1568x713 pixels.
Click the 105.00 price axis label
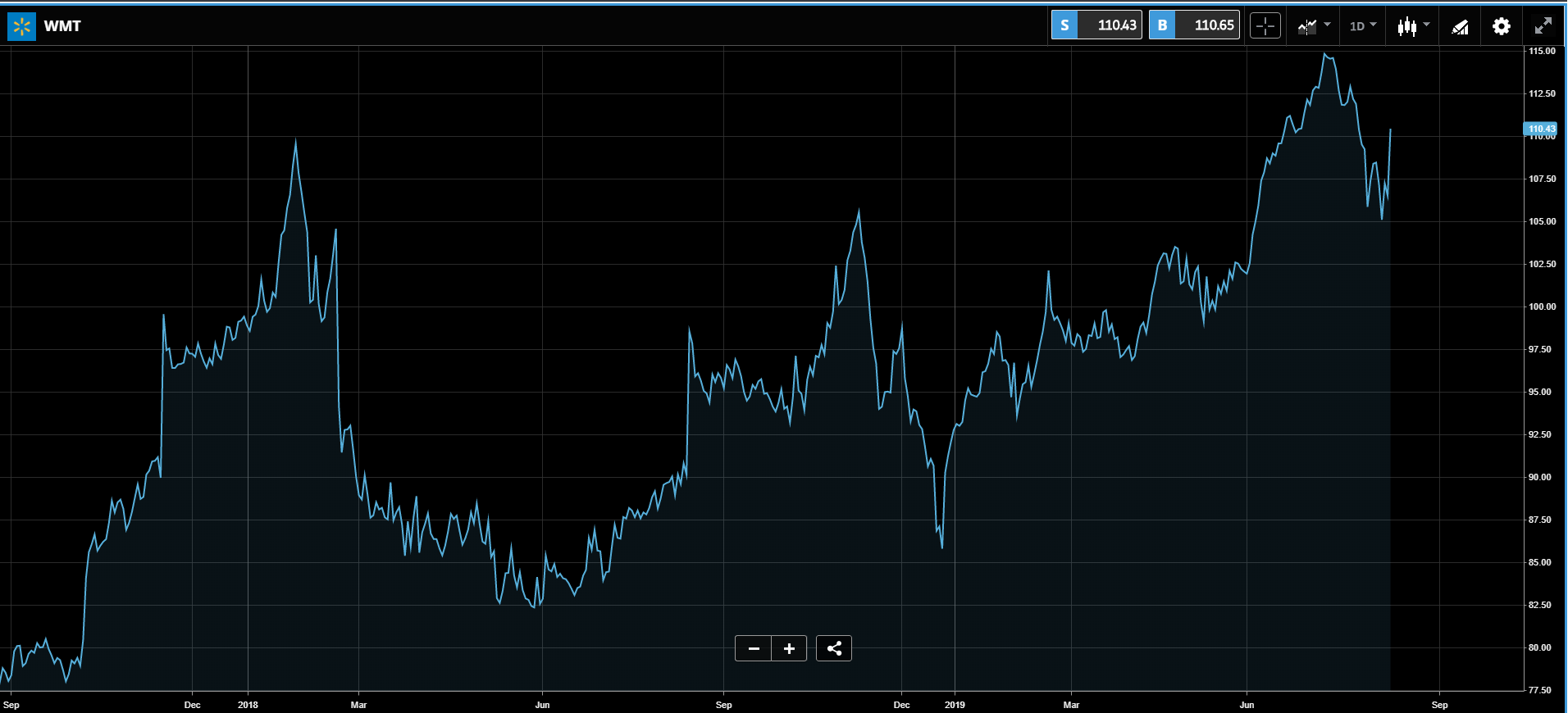pos(1542,221)
